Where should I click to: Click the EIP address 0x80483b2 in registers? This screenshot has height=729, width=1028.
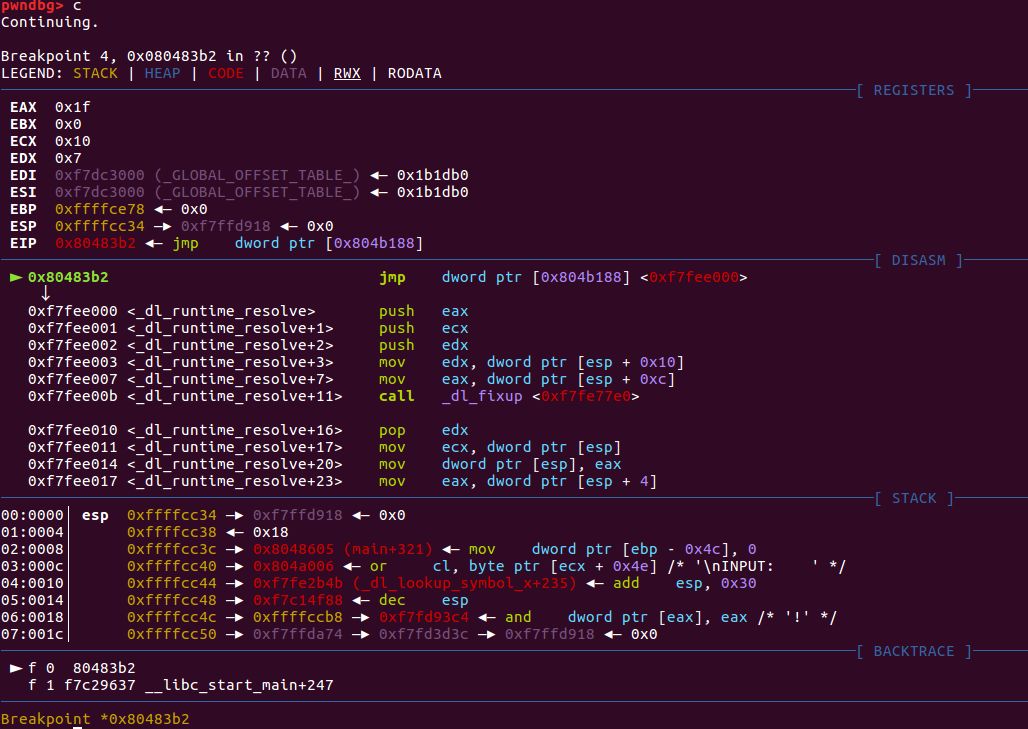pyautogui.click(x=95, y=243)
